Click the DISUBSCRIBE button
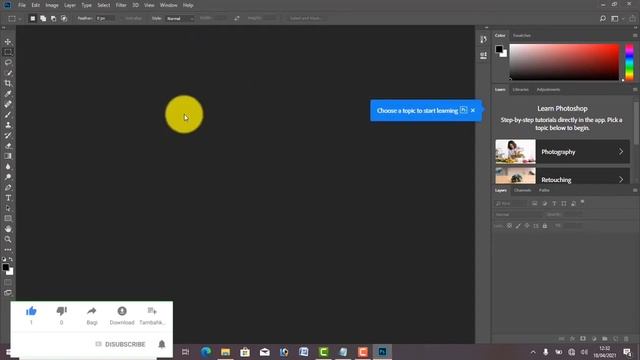Screen dimensions: 640x360 point(125,344)
